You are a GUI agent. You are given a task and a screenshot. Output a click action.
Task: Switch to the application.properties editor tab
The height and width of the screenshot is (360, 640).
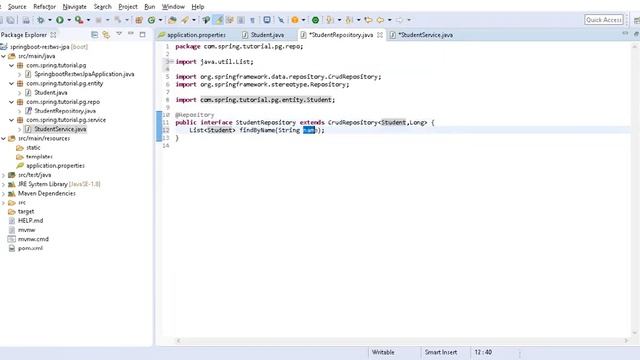[192, 35]
